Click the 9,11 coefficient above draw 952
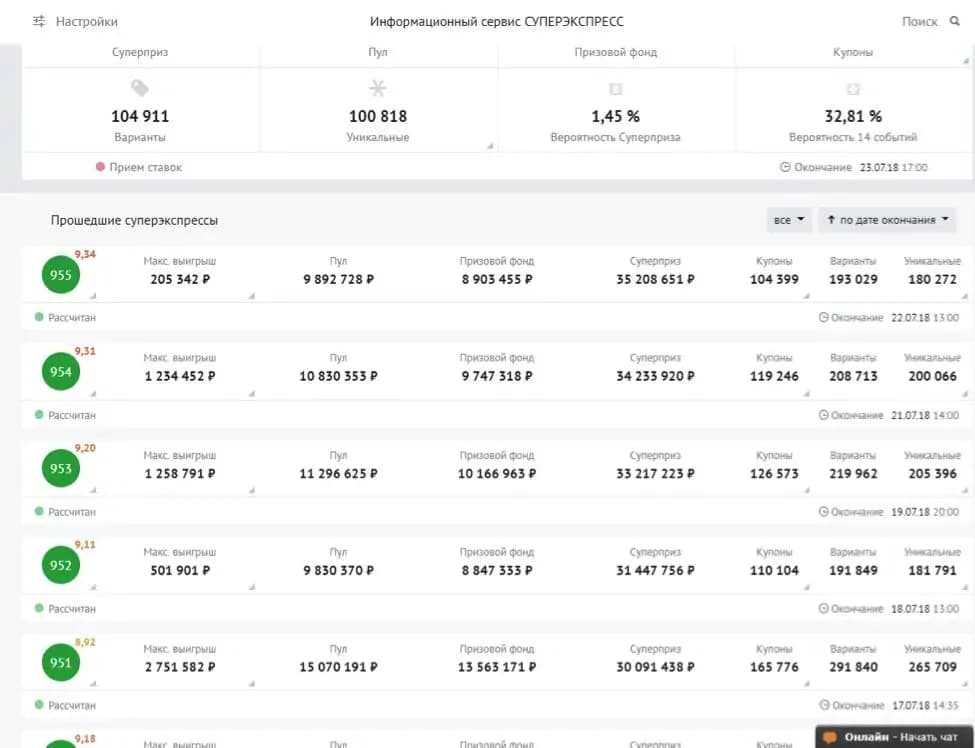This screenshot has height=748, width=975. click(x=85, y=545)
